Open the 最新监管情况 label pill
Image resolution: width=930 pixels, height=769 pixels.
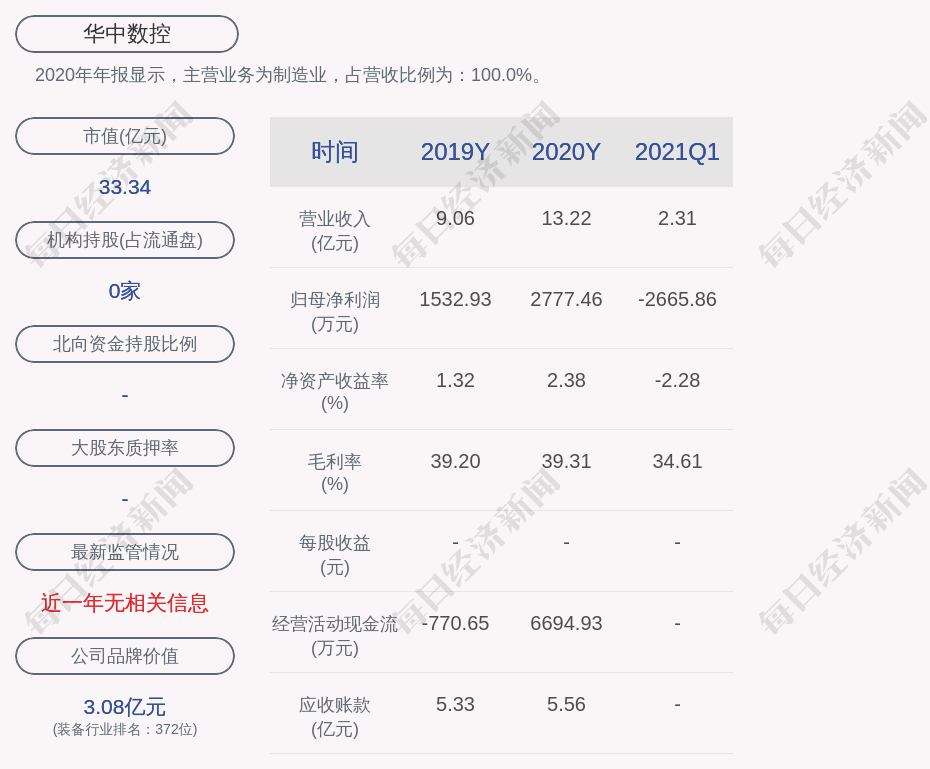(x=125, y=552)
